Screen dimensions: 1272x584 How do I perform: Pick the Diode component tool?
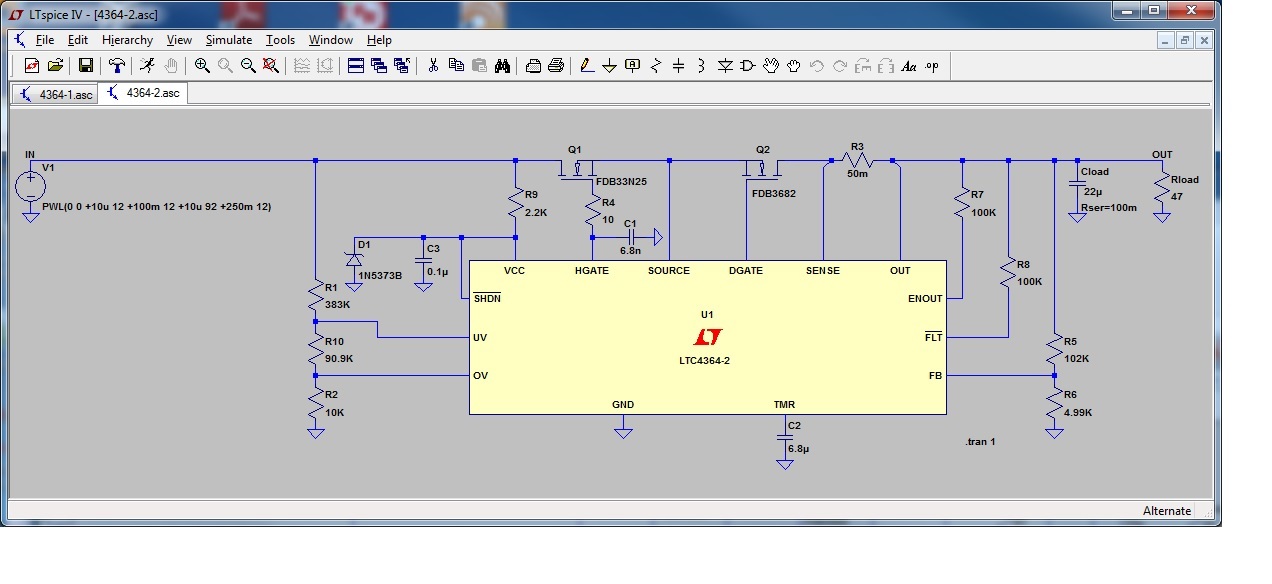click(x=725, y=66)
